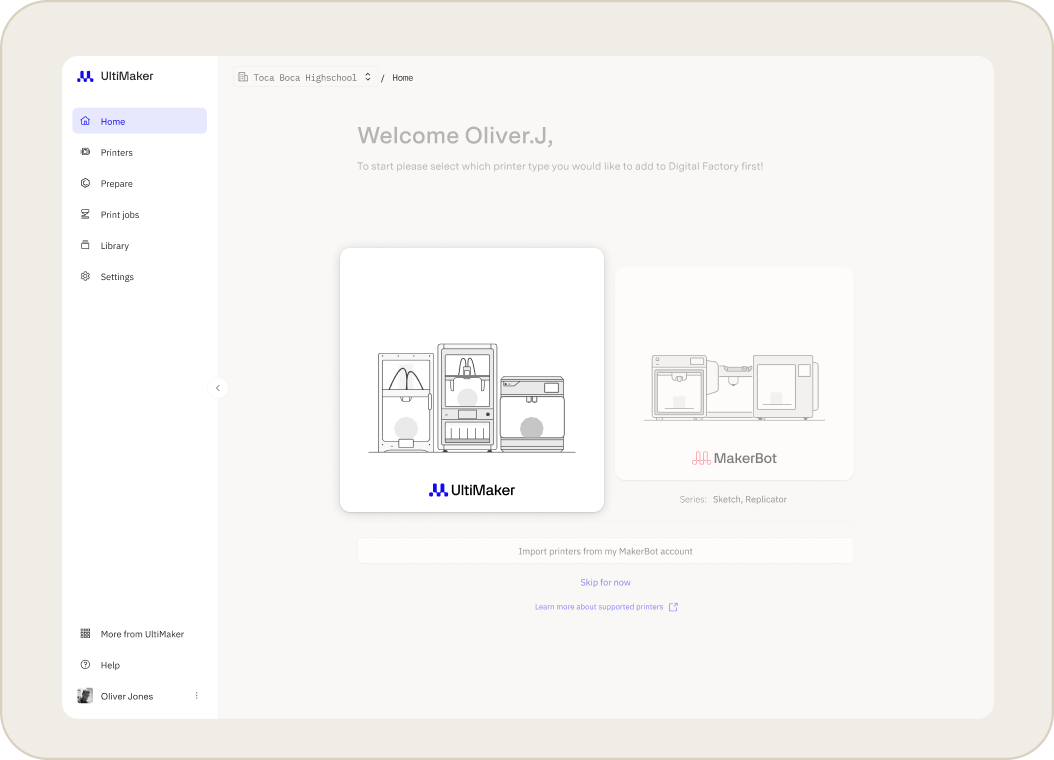Click the Skip for now link
Screen dimensions: 1054x760
point(606,582)
